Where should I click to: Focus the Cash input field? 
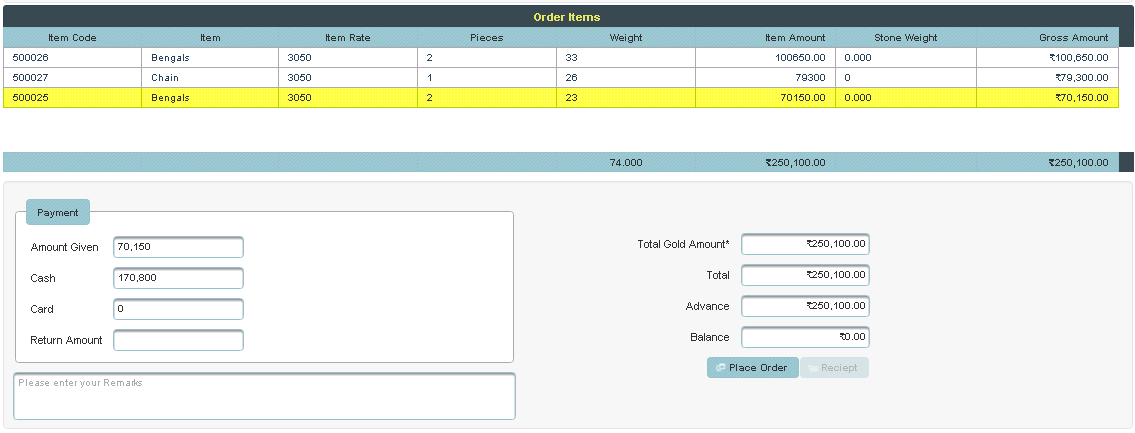tap(178, 278)
